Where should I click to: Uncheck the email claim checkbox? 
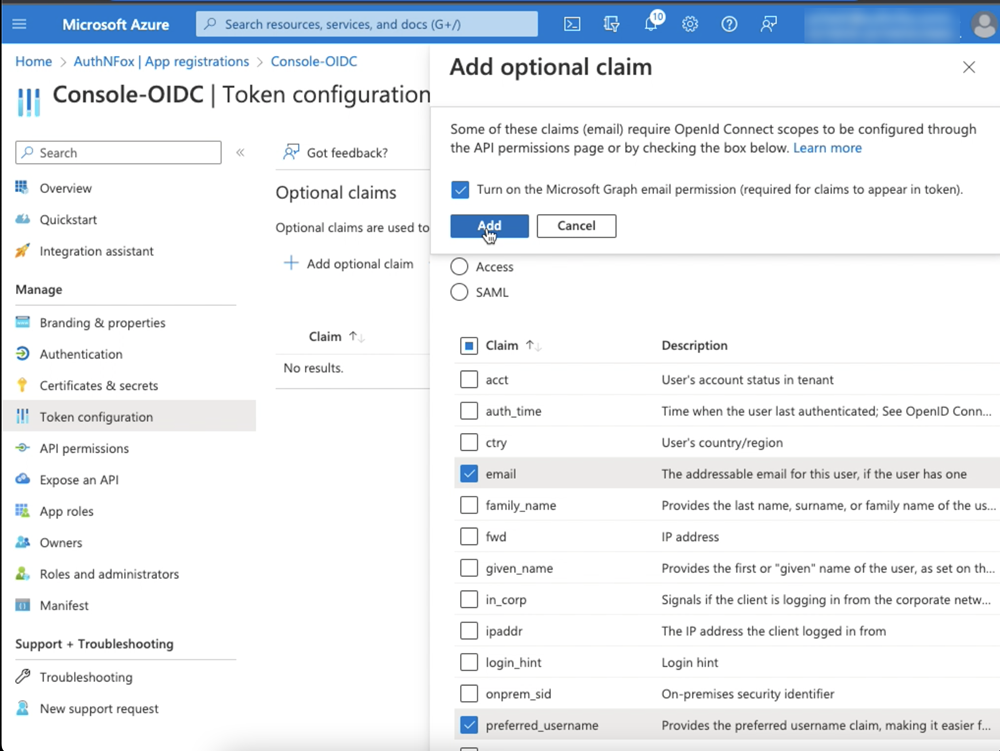point(469,474)
